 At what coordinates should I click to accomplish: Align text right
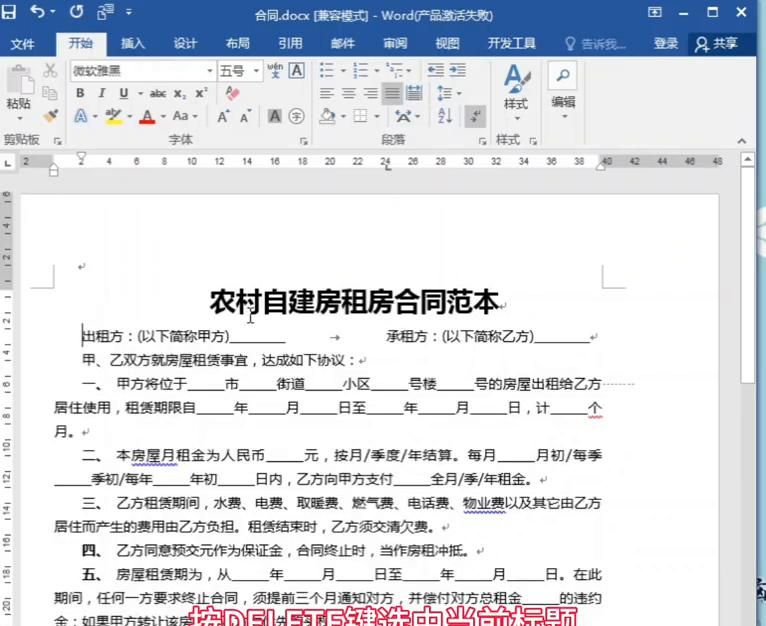[371, 93]
